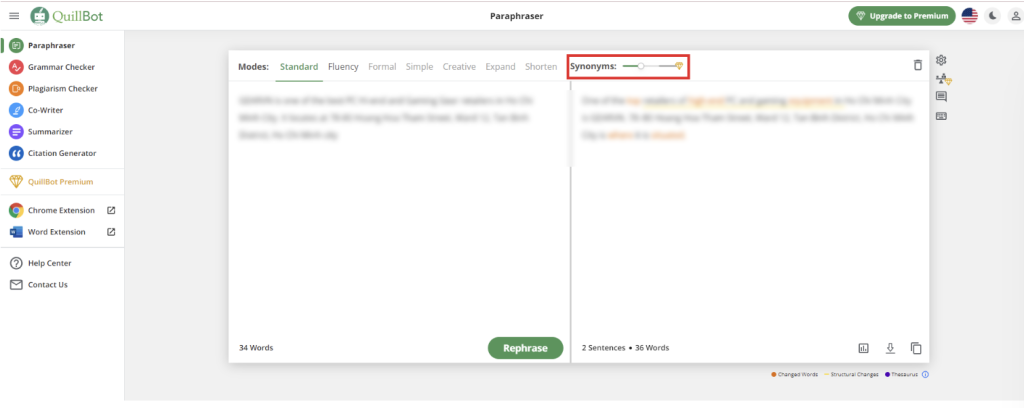Delete text with the trash icon
This screenshot has width=1024, height=408.
pos(918,65)
